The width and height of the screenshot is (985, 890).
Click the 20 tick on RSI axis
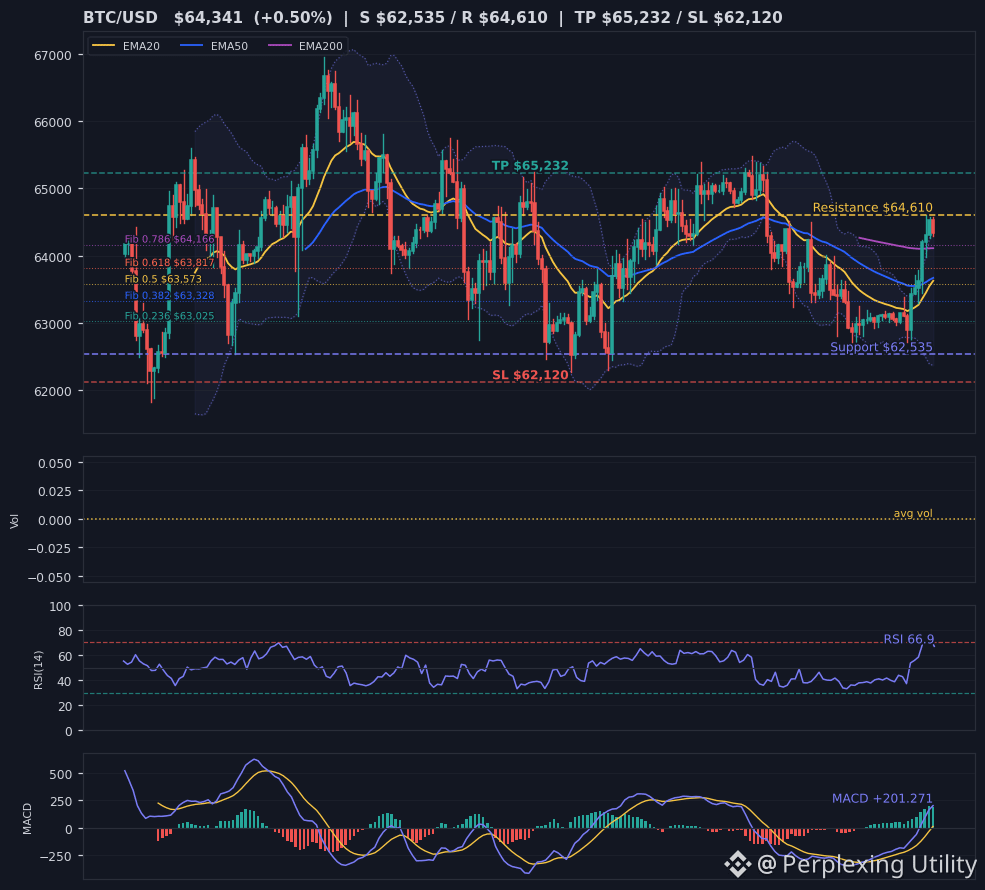point(65,707)
